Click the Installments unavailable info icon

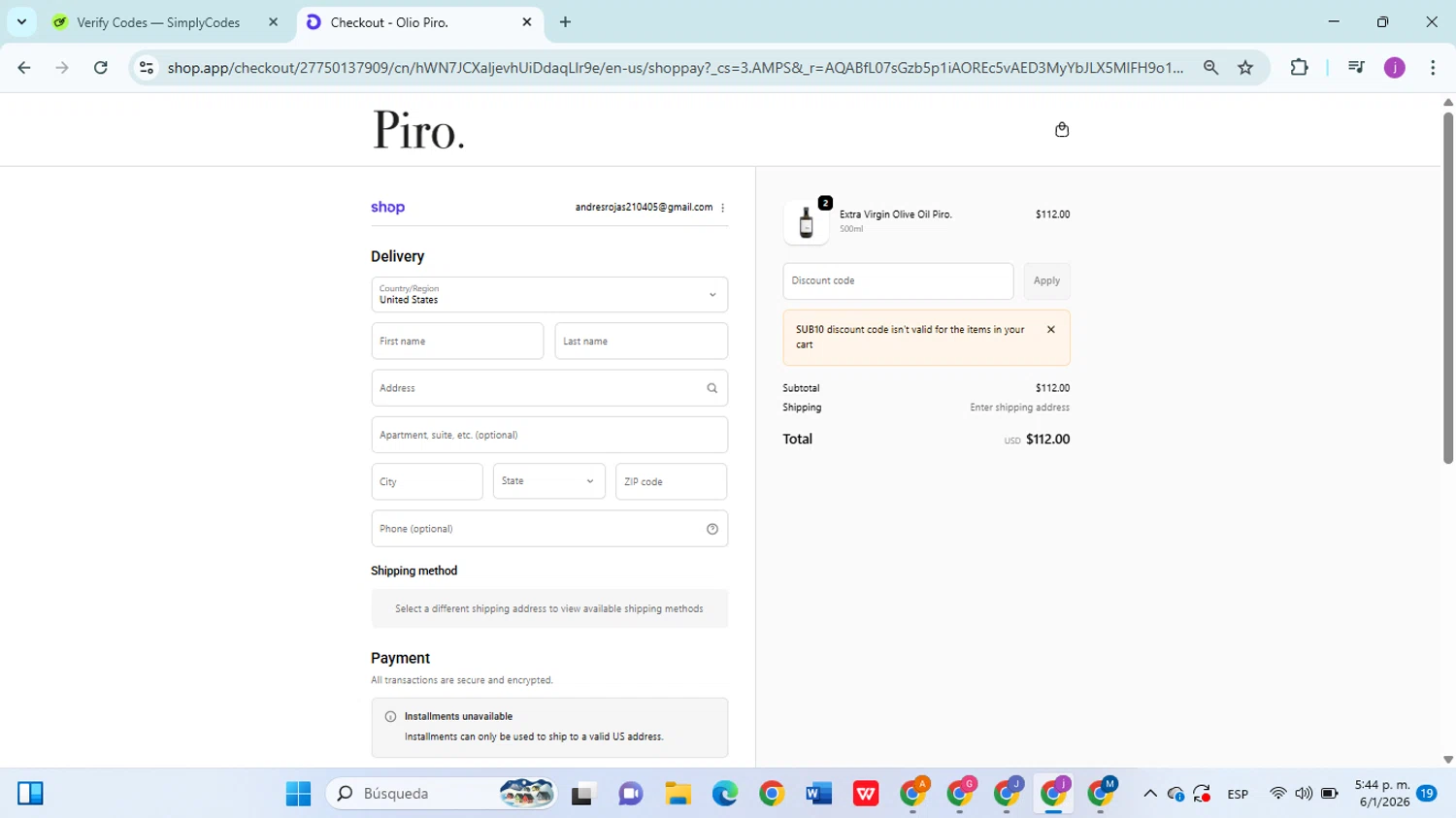click(x=390, y=717)
